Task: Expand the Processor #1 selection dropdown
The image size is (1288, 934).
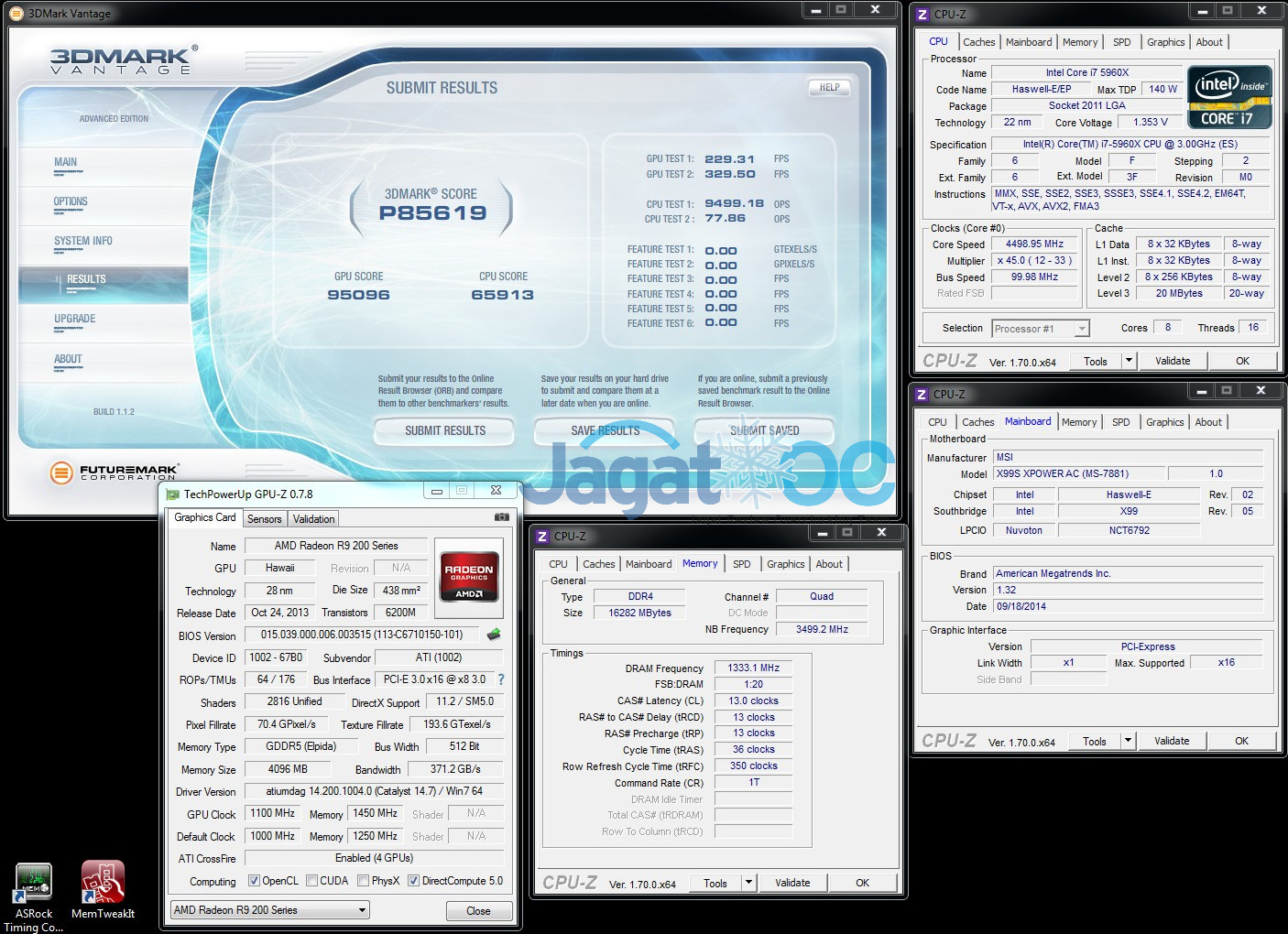Action: point(1041,329)
